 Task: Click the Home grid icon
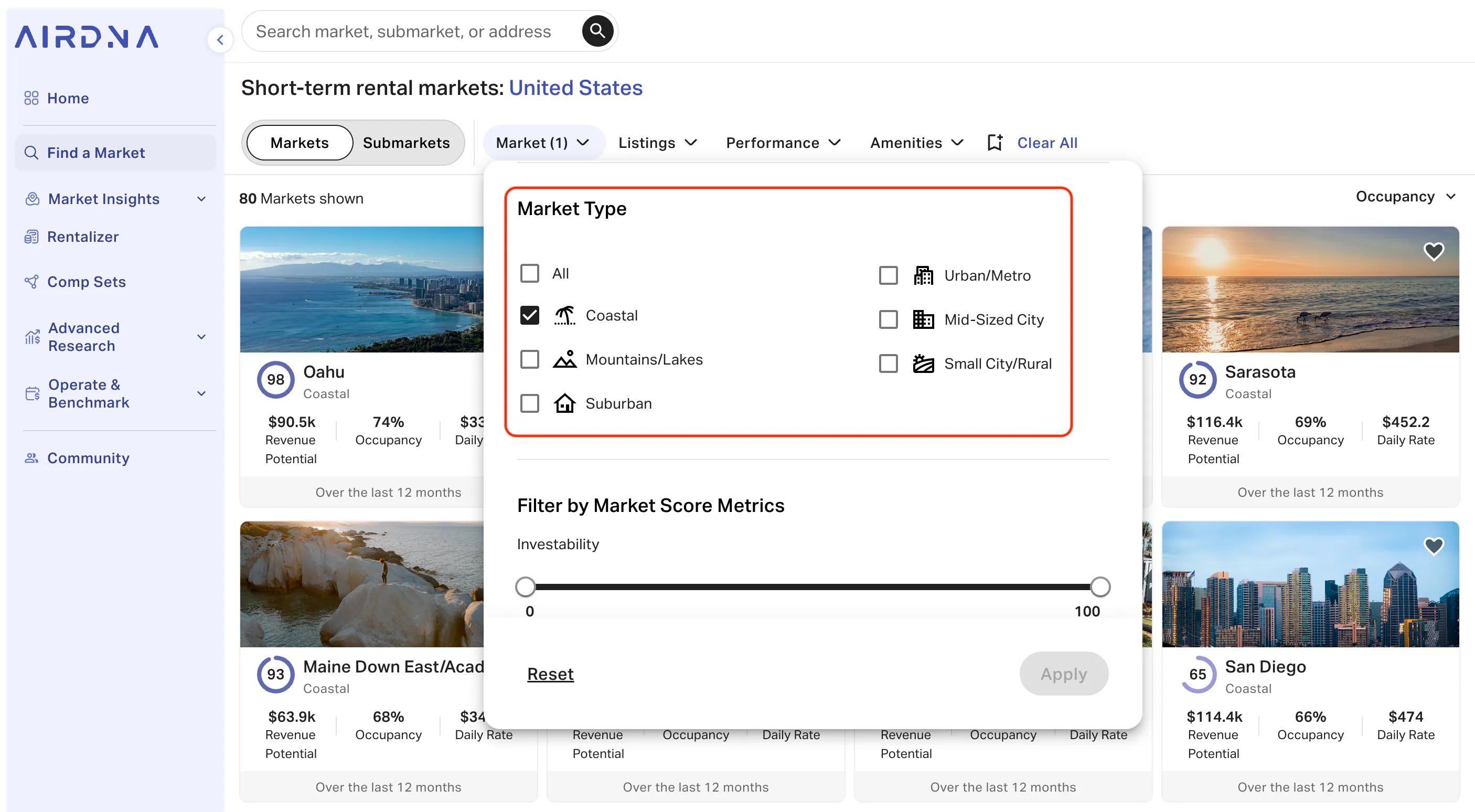[31, 98]
